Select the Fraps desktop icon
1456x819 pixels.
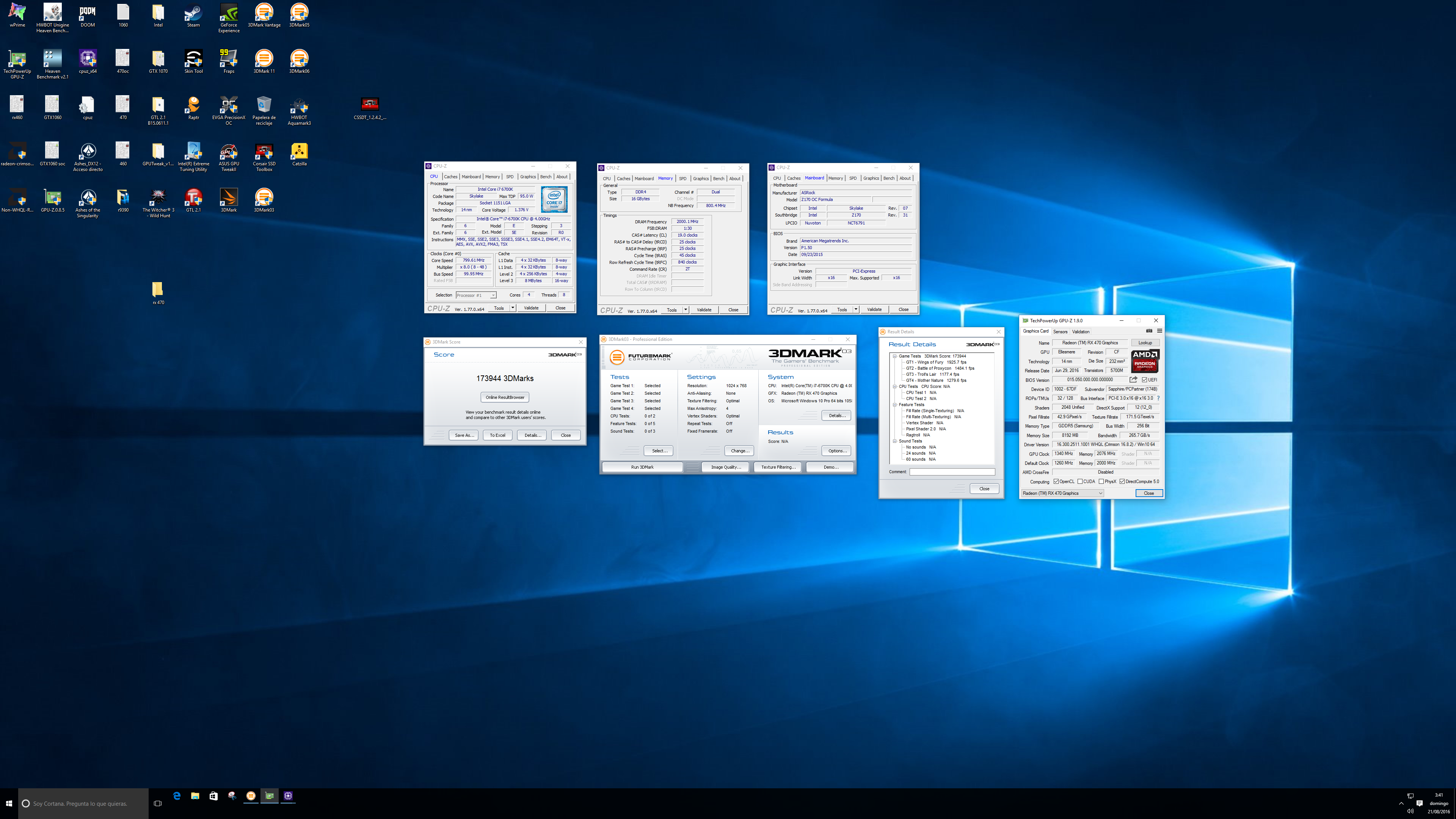[x=229, y=61]
